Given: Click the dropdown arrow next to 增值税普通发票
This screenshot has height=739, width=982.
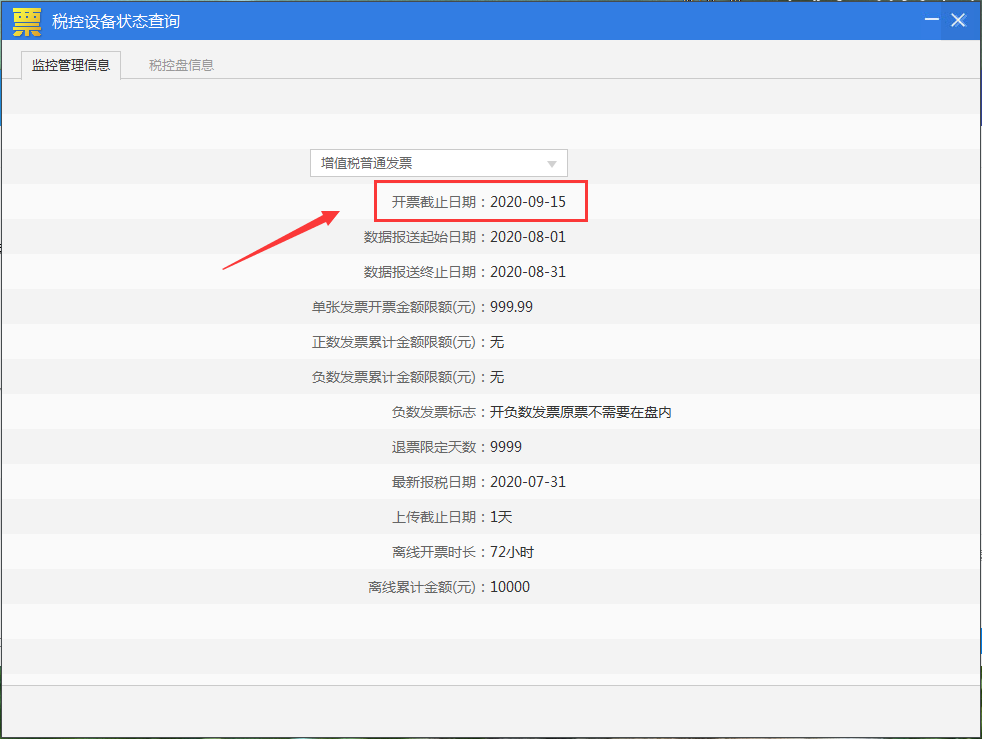Looking at the screenshot, I should pos(551,163).
